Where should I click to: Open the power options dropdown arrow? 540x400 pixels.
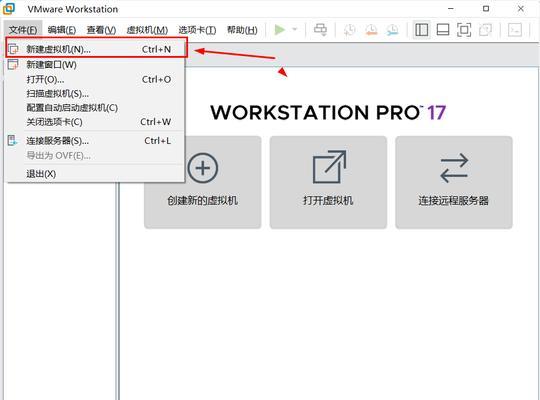(295, 30)
